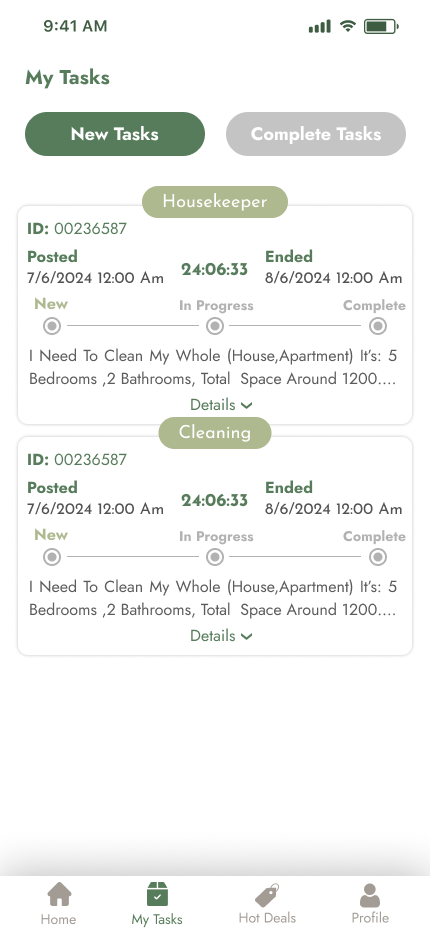This screenshot has width=430, height=932.
Task: Tap the Cleaning category label
Action: 215,432
